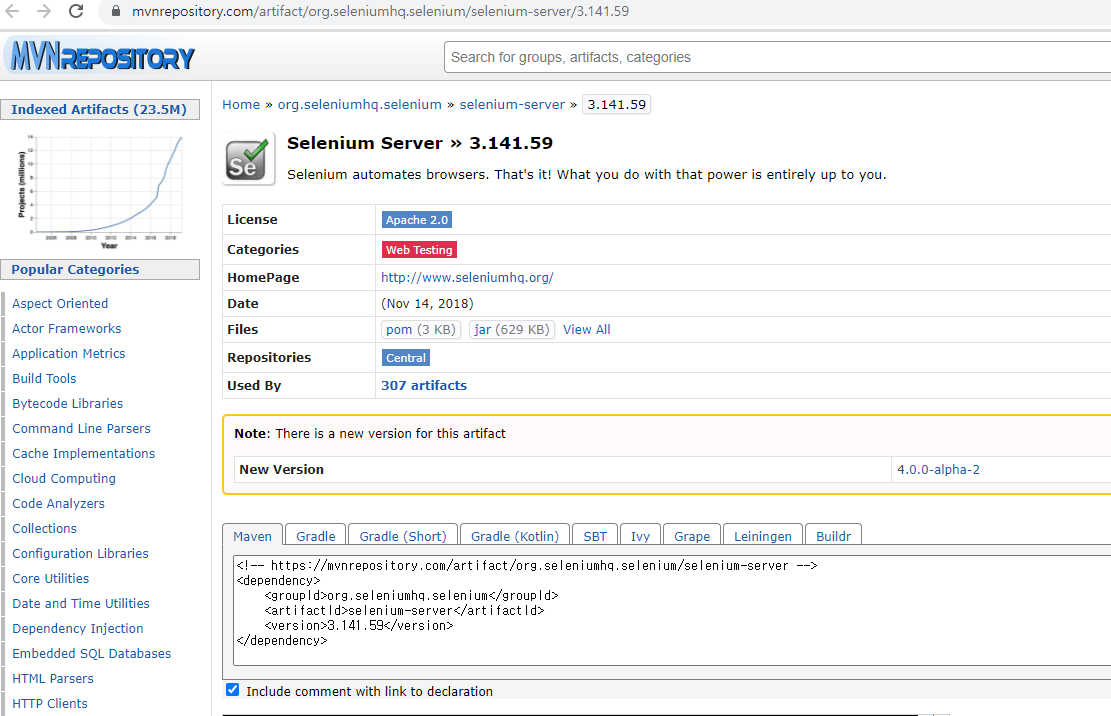Download the pom (3 KB) file
This screenshot has height=716, width=1111.
pyautogui.click(x=421, y=329)
